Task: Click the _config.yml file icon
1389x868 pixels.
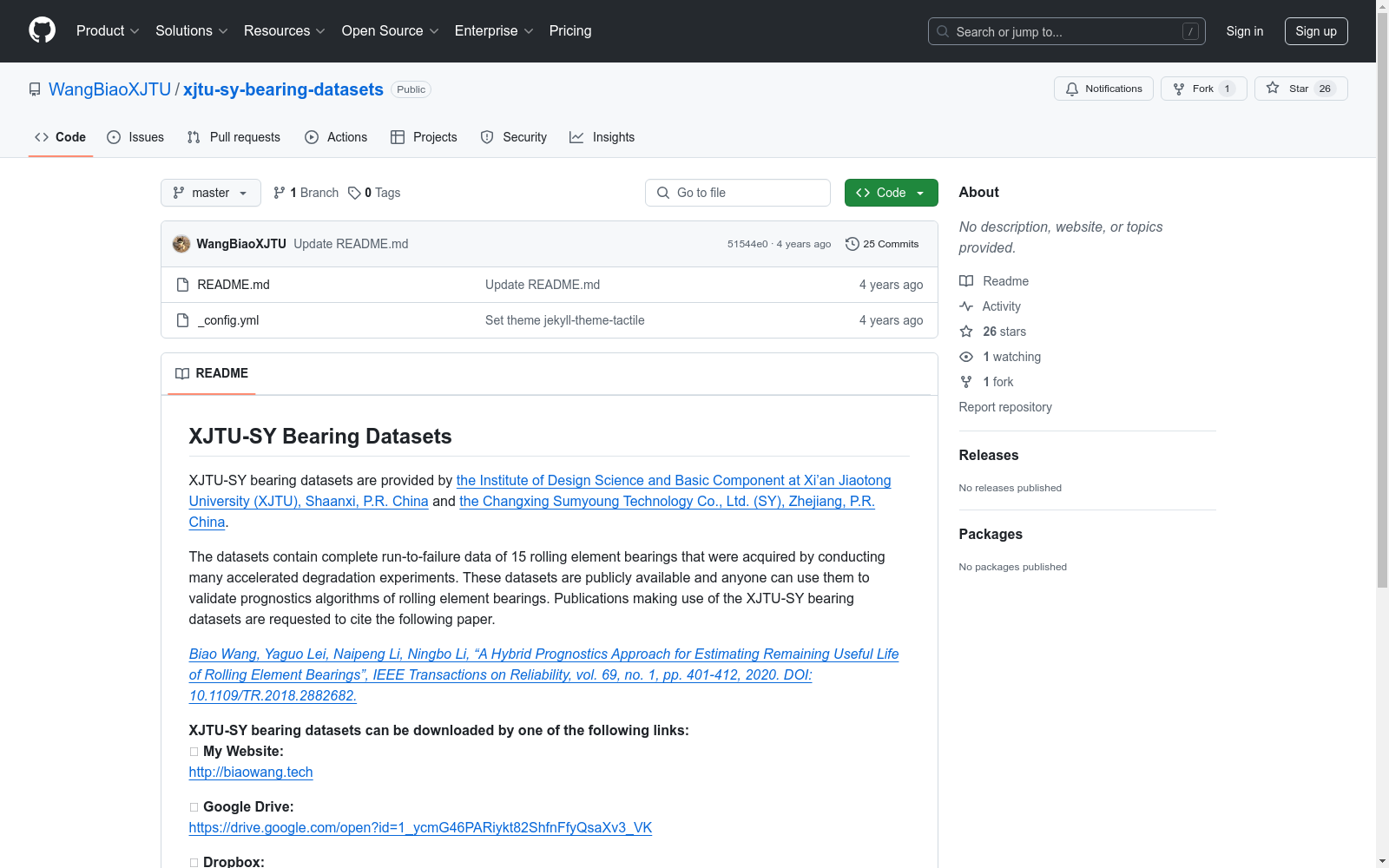Action: (182, 320)
